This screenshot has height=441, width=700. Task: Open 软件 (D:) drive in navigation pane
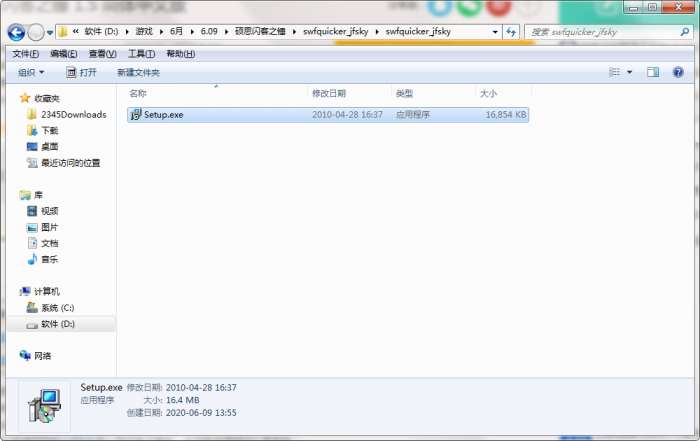click(58, 324)
